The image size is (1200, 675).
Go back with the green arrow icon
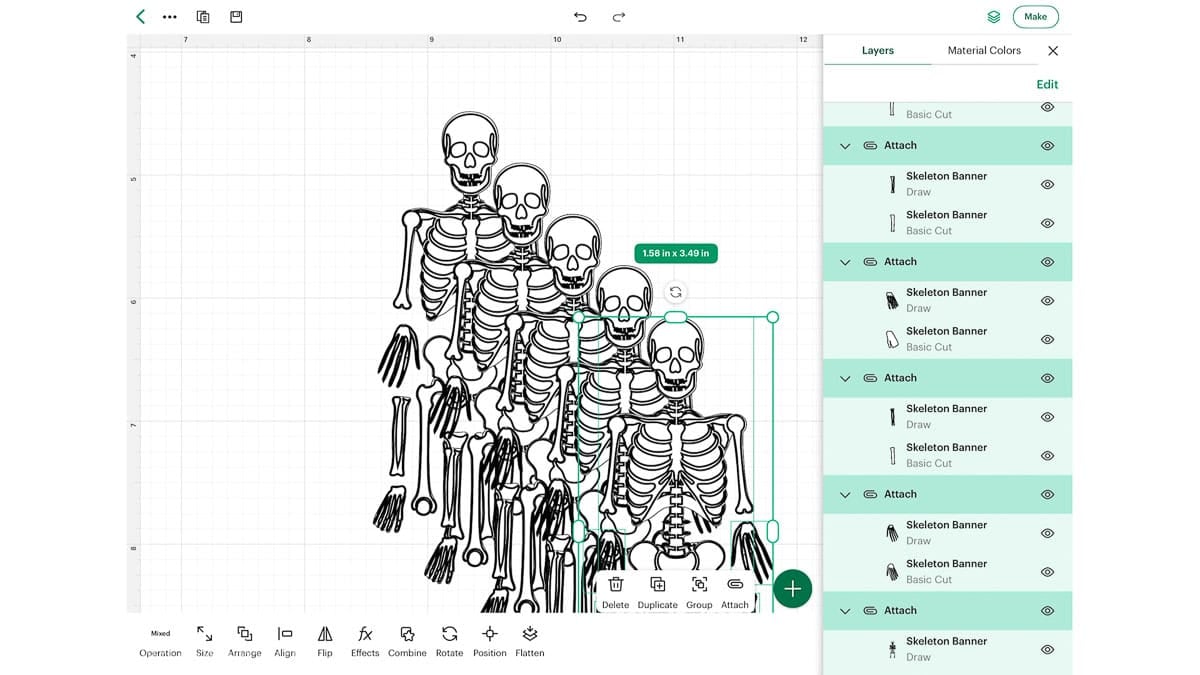point(140,16)
